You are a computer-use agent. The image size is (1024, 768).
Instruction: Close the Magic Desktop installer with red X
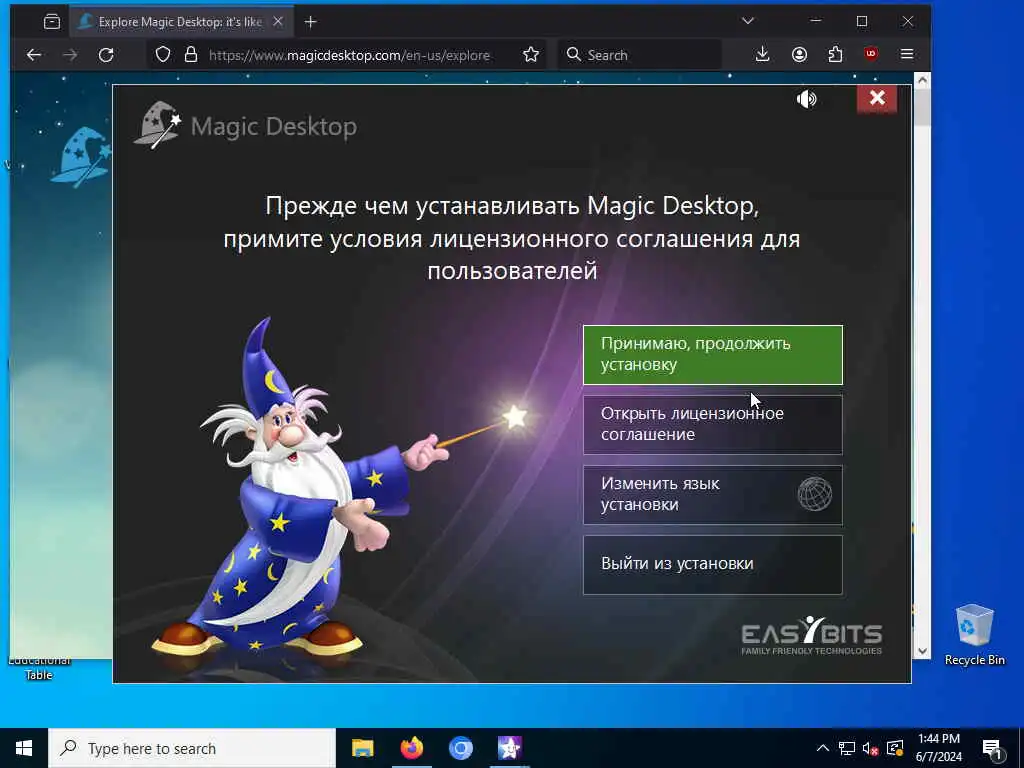(x=877, y=98)
